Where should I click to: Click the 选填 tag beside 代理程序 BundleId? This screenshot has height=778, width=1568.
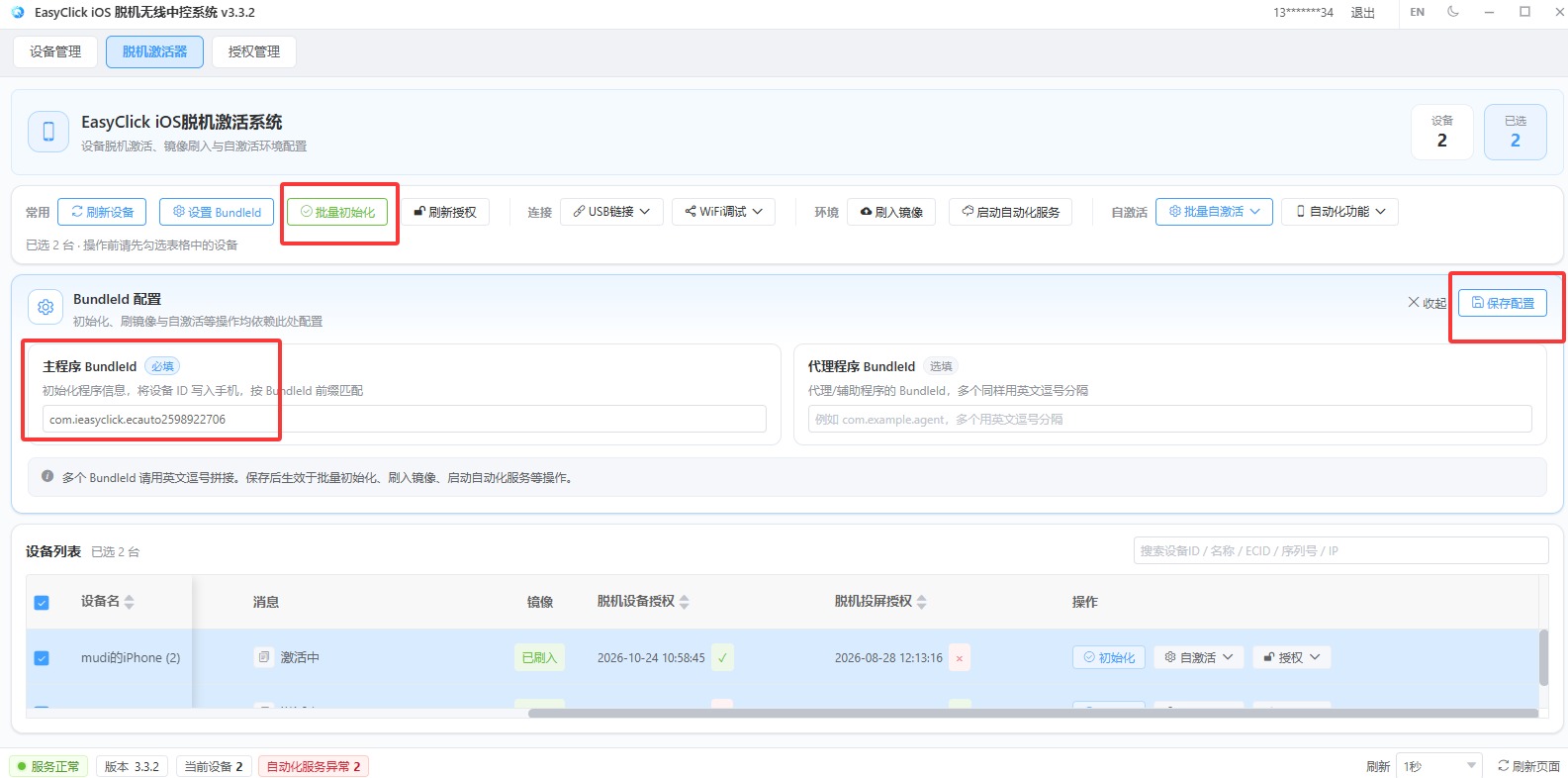pos(941,366)
